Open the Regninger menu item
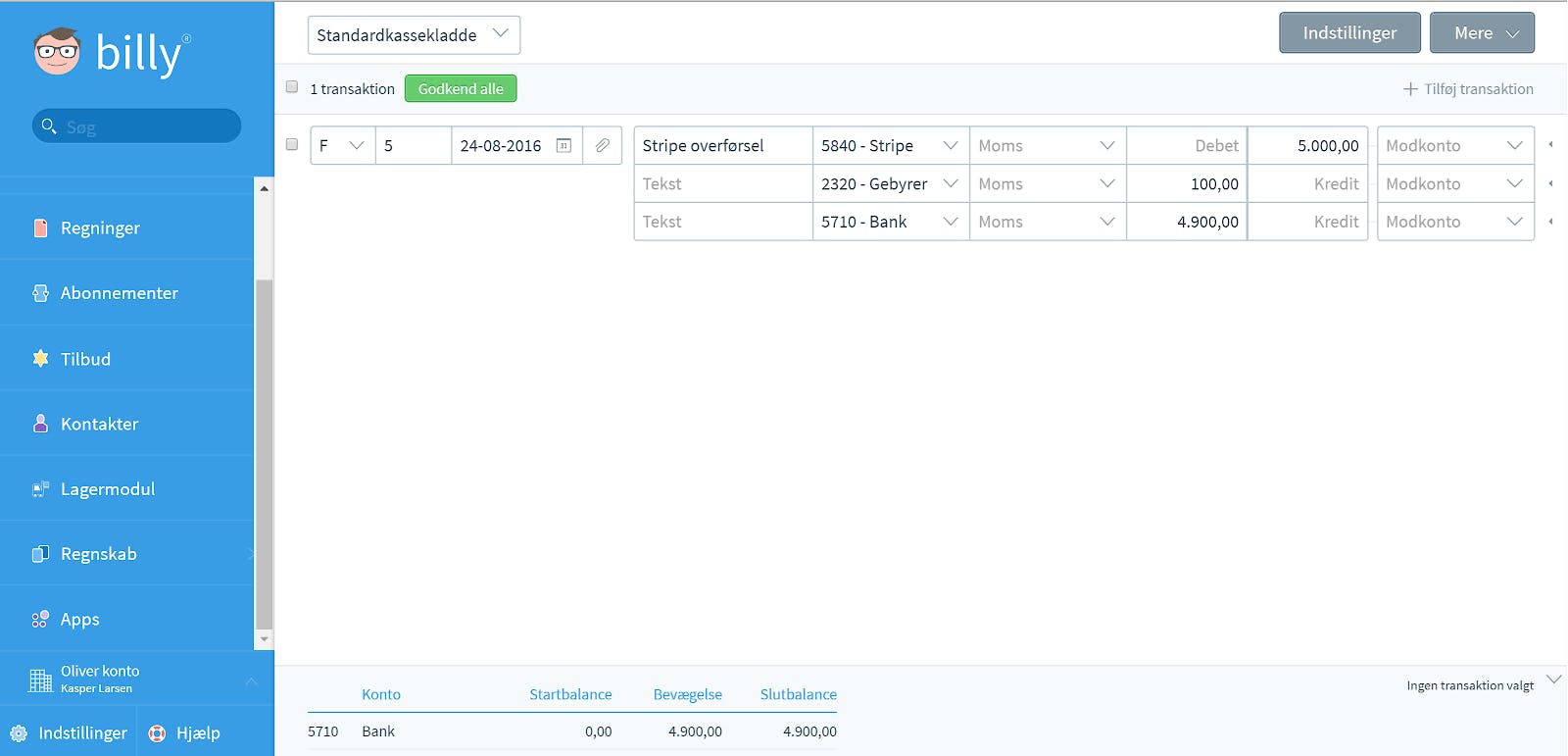The height and width of the screenshot is (756, 1568). click(x=127, y=227)
